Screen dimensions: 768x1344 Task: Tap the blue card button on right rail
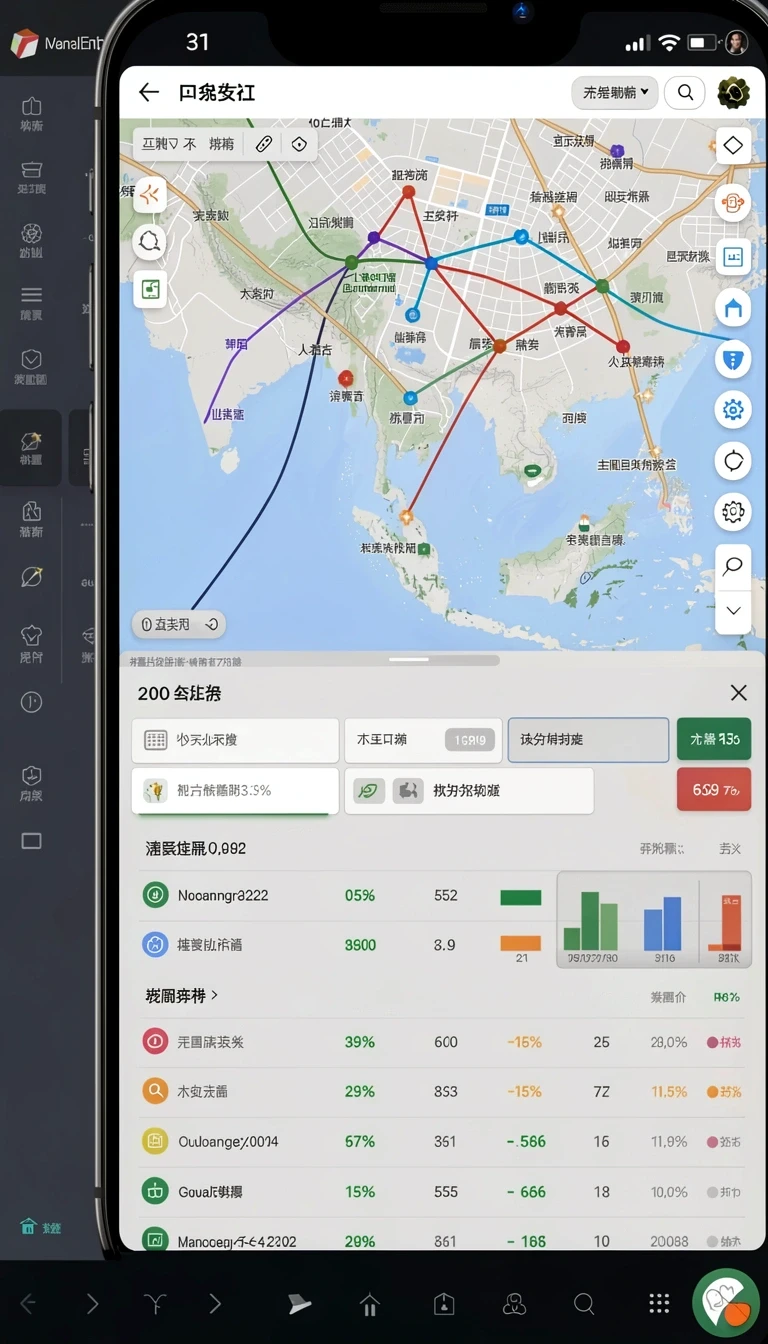tap(733, 256)
